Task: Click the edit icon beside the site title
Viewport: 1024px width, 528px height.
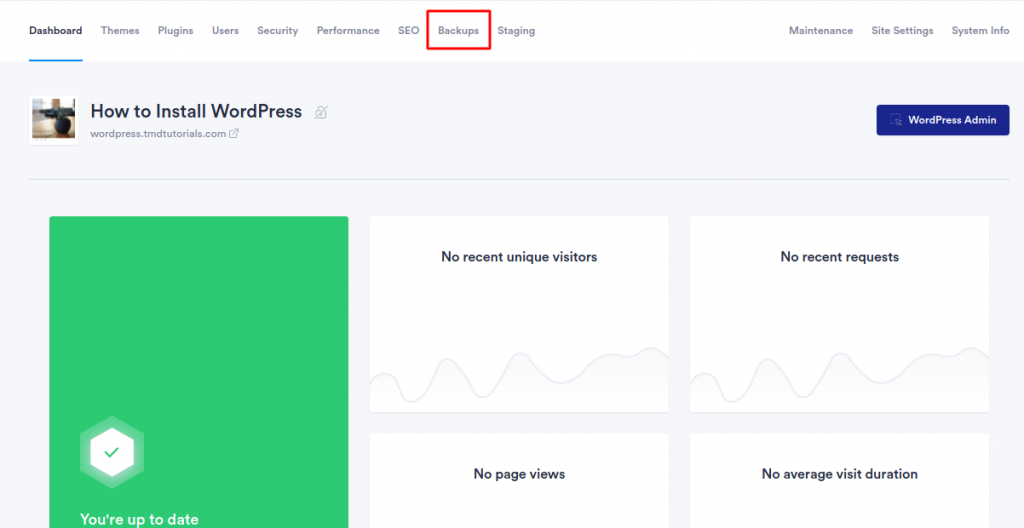Action: click(x=320, y=112)
